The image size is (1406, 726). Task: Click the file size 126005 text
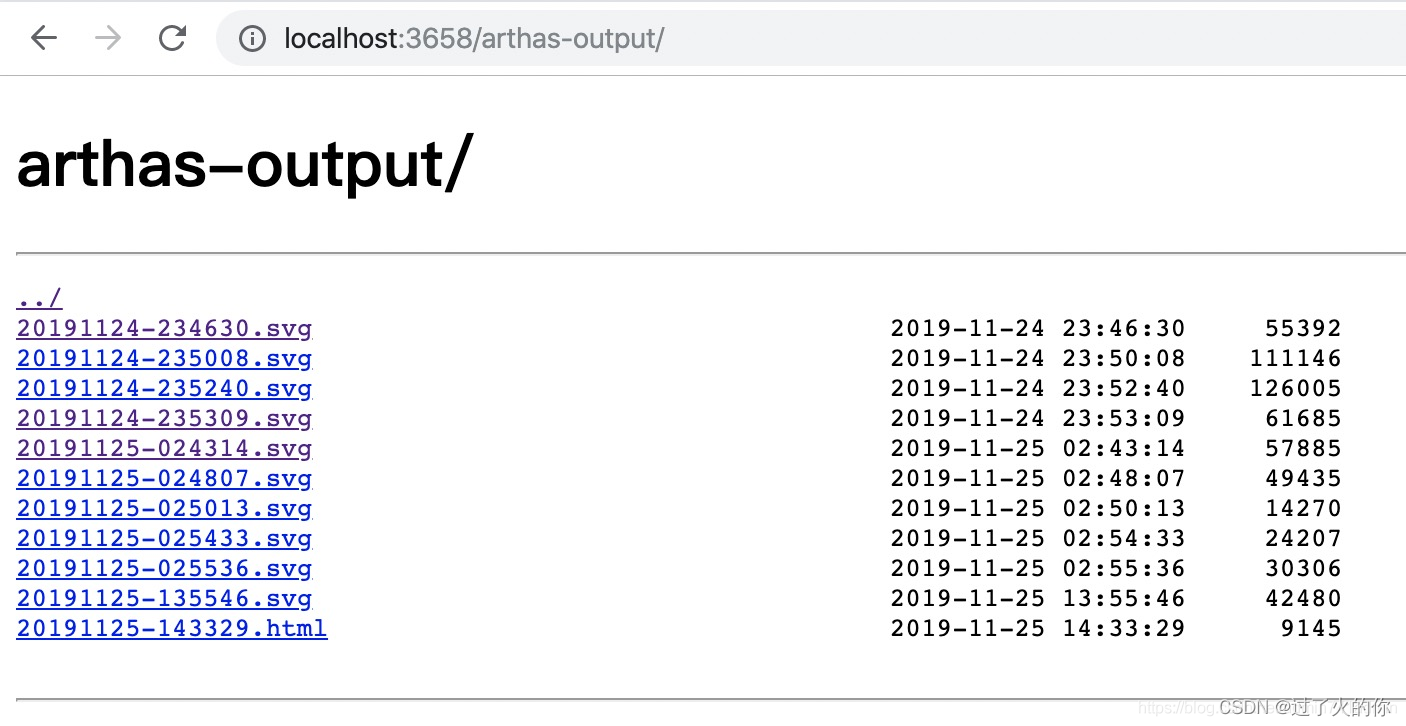(1295, 388)
